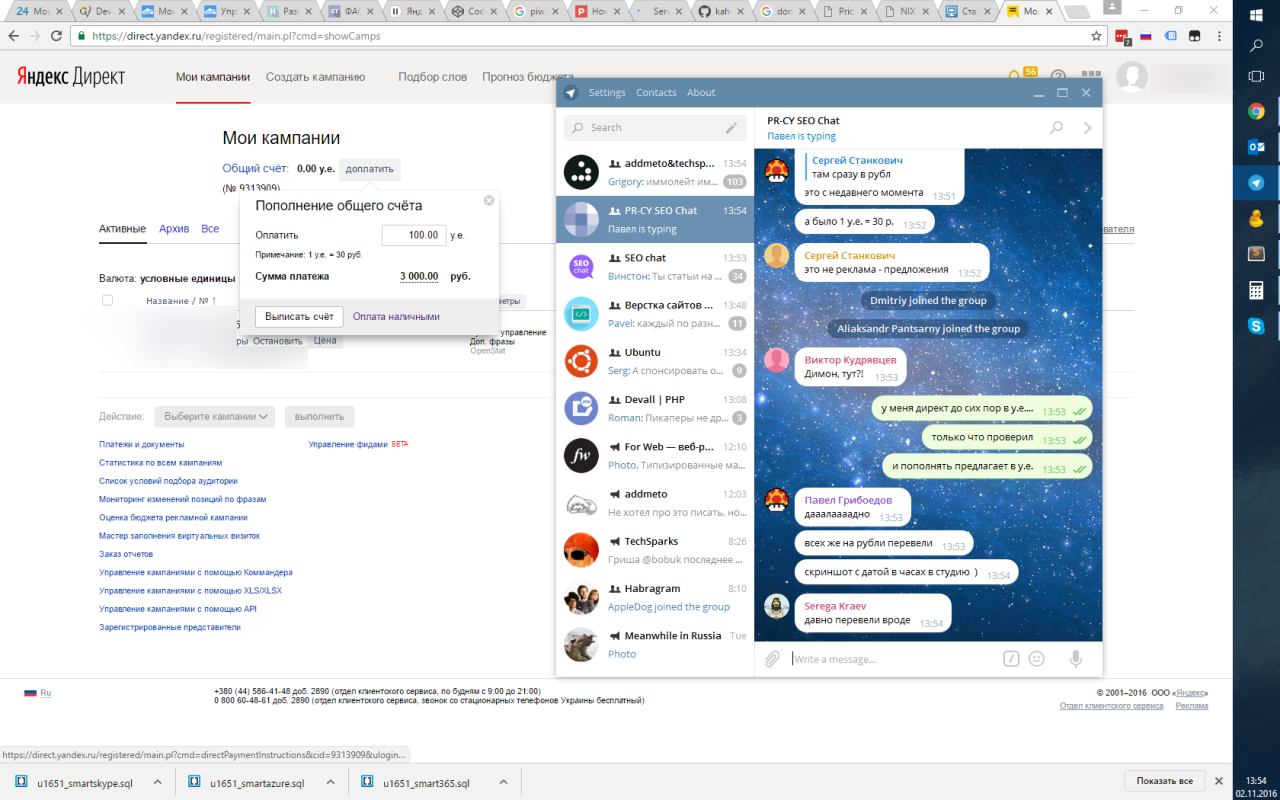Focus the payment amount field showing 100.00
The width and height of the screenshot is (1280, 800).
tap(414, 235)
